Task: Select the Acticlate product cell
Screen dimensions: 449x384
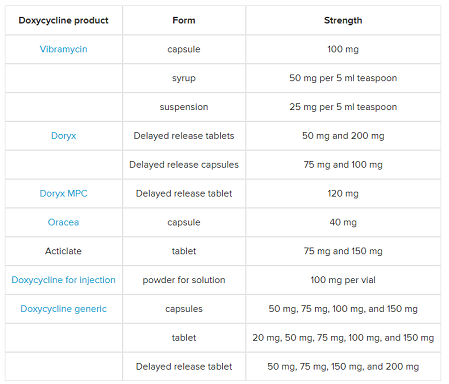Action: pos(63,251)
